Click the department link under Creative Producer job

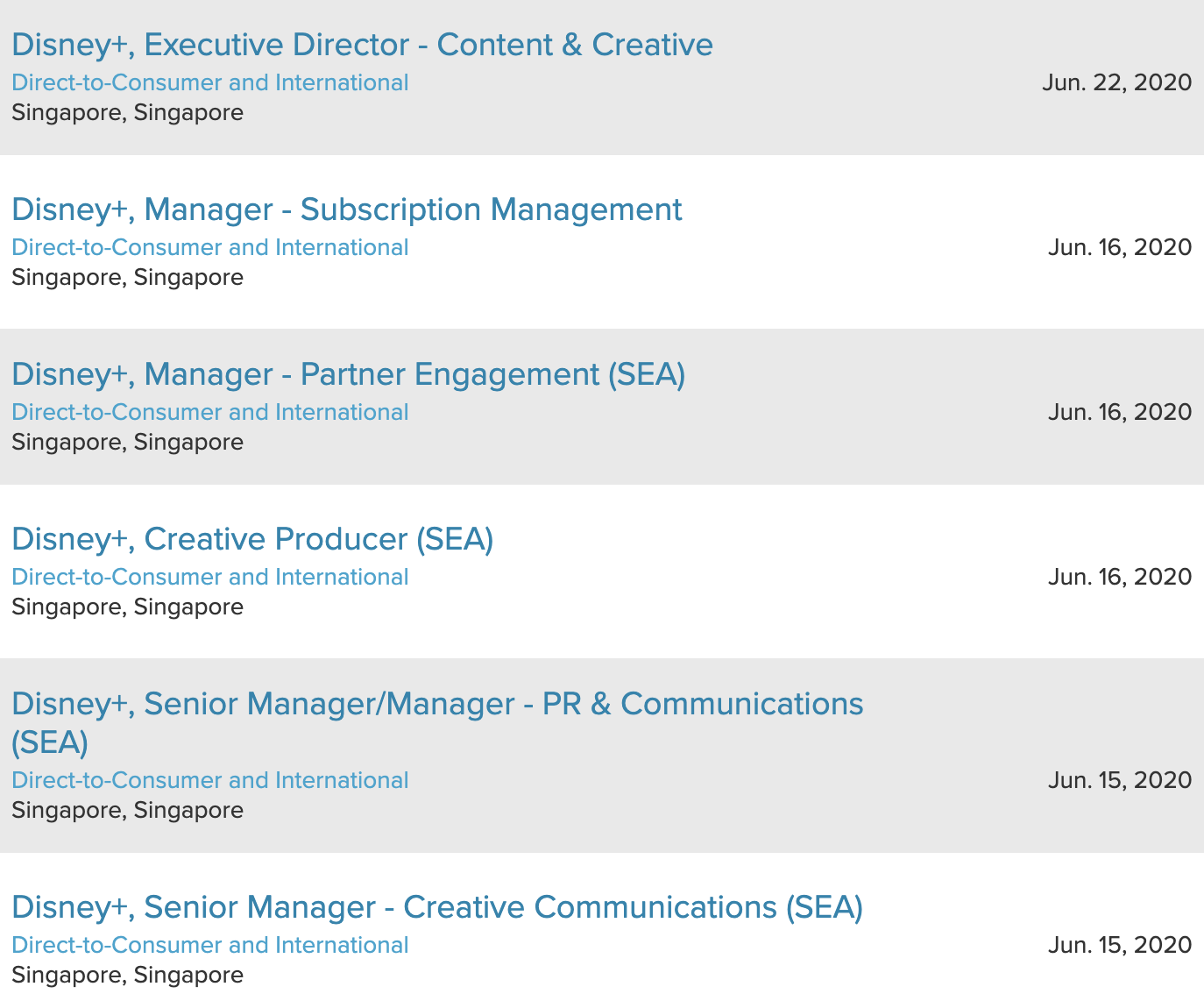(x=209, y=578)
